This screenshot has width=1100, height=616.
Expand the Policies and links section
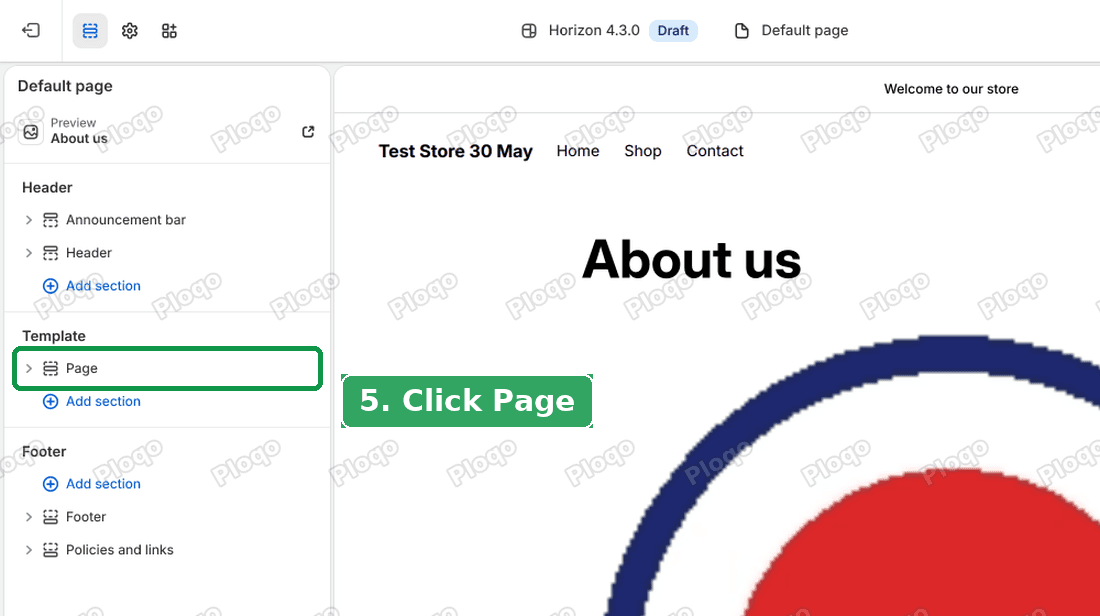coord(29,550)
